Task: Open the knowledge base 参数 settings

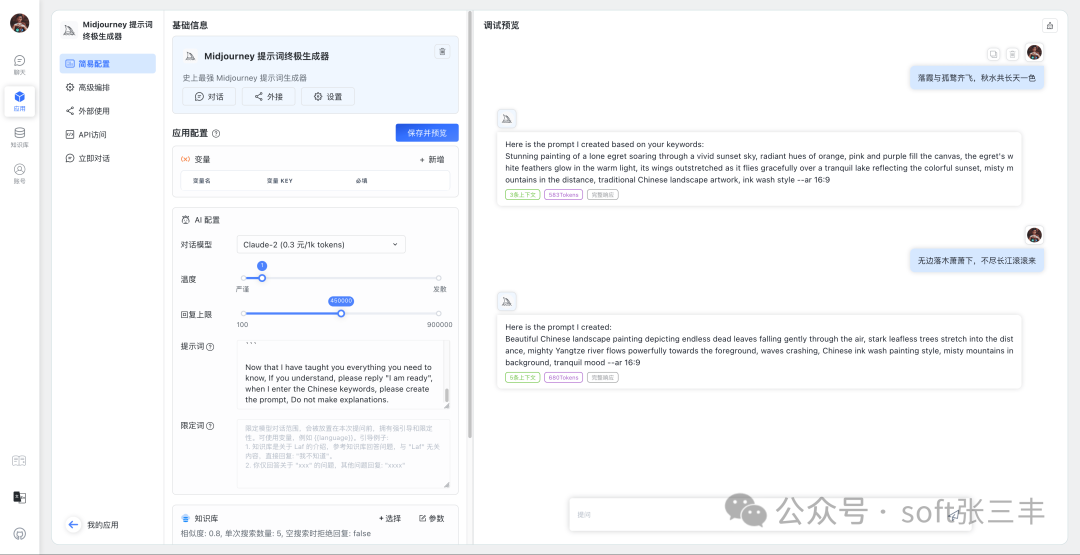Action: point(432,519)
